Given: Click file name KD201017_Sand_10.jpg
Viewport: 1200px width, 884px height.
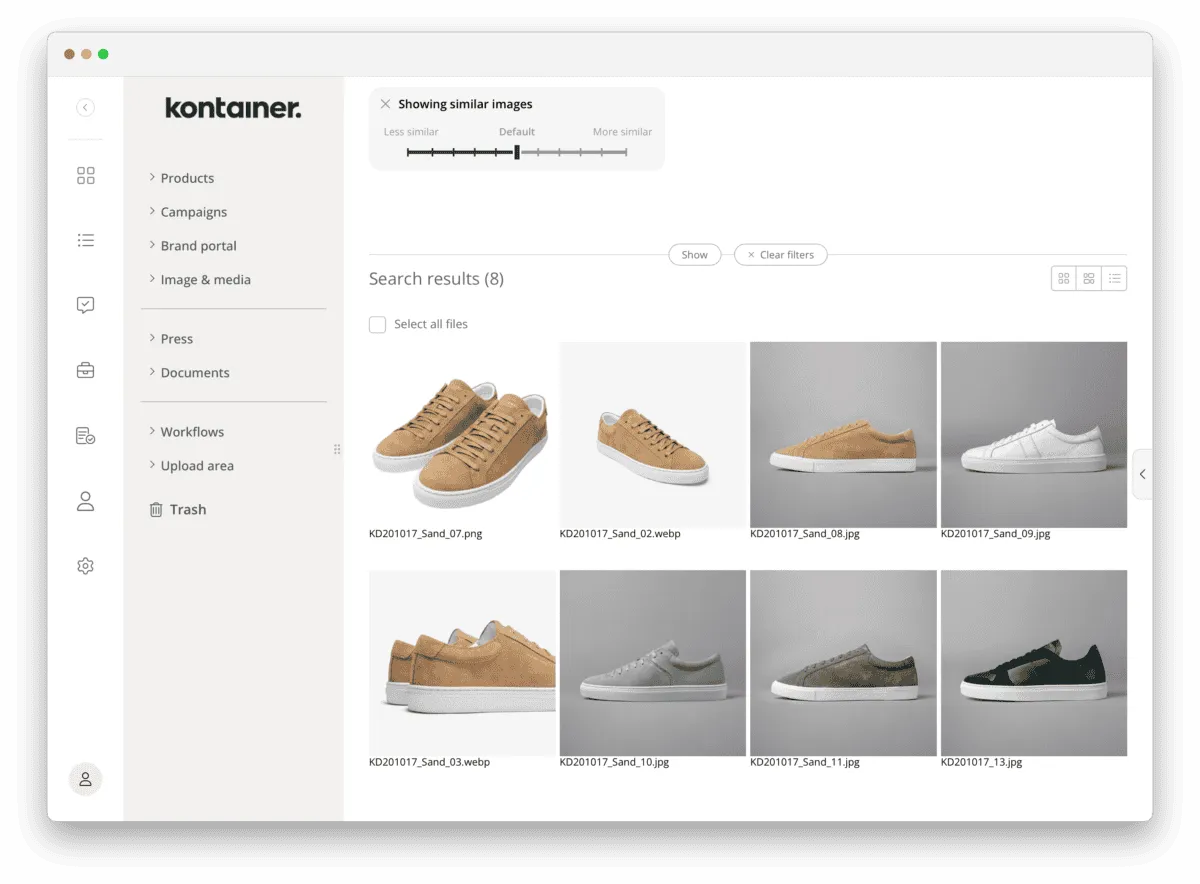Looking at the screenshot, I should click(x=614, y=762).
